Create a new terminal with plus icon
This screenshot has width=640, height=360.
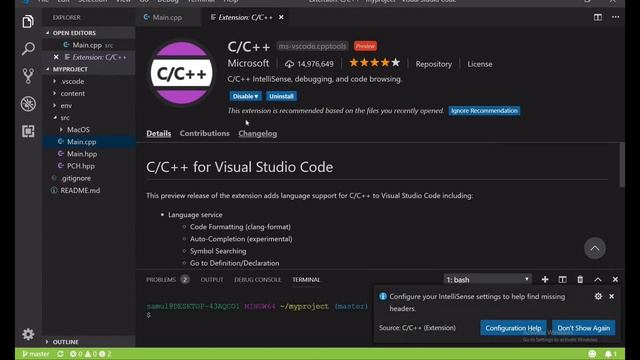[545, 280]
